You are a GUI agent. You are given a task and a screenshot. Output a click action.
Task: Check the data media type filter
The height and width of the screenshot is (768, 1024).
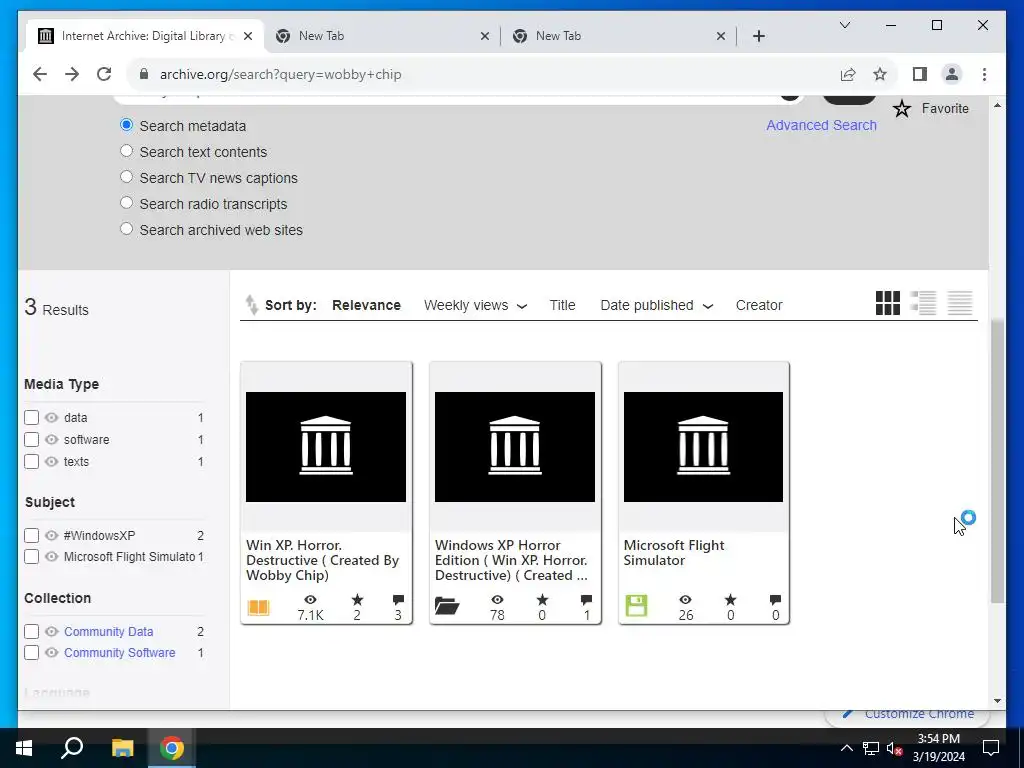point(31,417)
